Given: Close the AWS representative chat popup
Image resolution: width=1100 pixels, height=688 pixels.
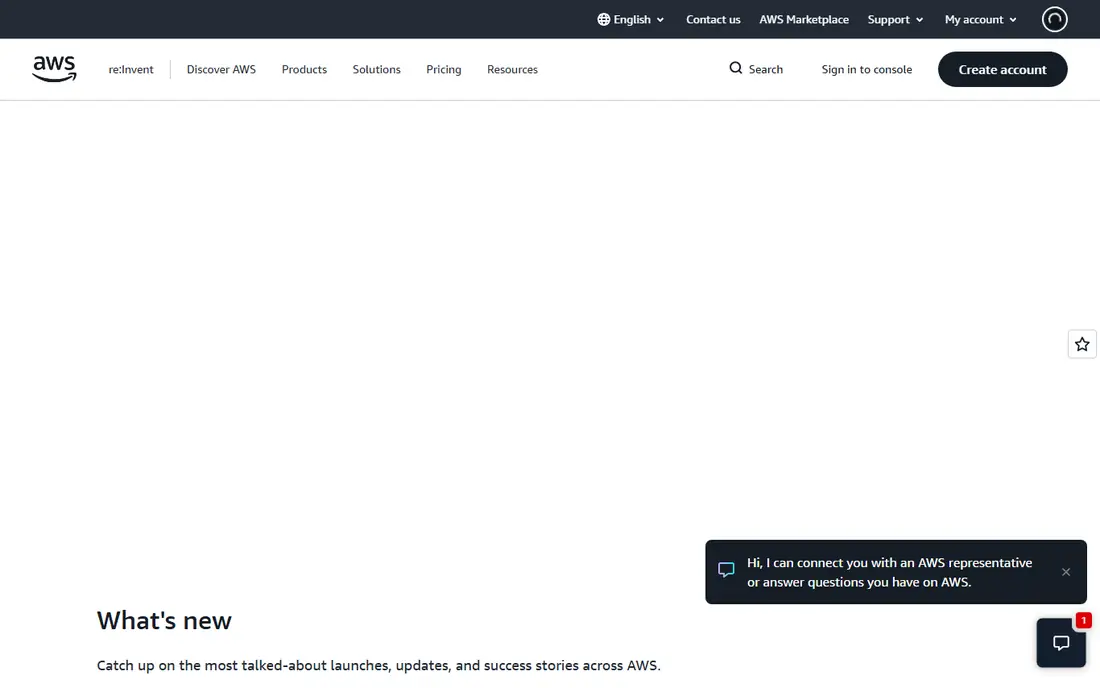Looking at the screenshot, I should pyautogui.click(x=1066, y=572).
